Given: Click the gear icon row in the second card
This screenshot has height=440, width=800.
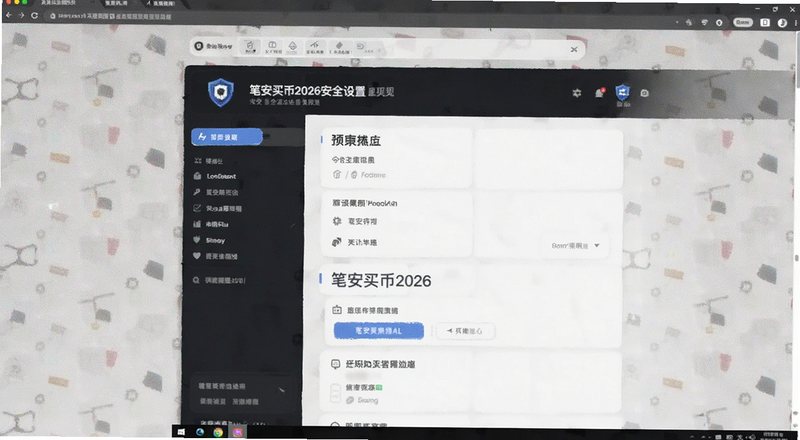Looking at the screenshot, I should pyautogui.click(x=356, y=222).
